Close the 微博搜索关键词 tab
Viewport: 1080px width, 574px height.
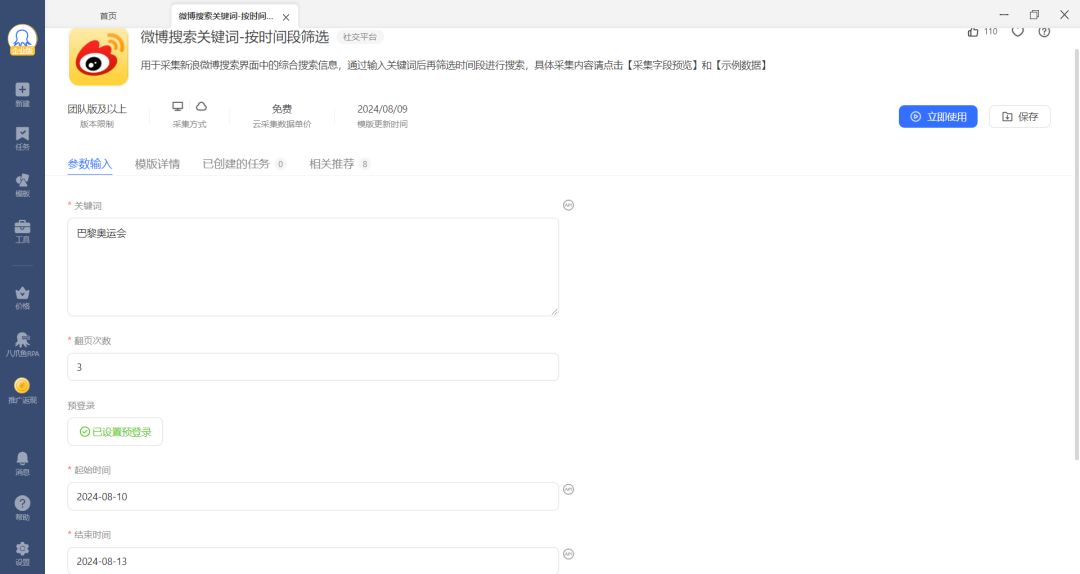coord(286,17)
